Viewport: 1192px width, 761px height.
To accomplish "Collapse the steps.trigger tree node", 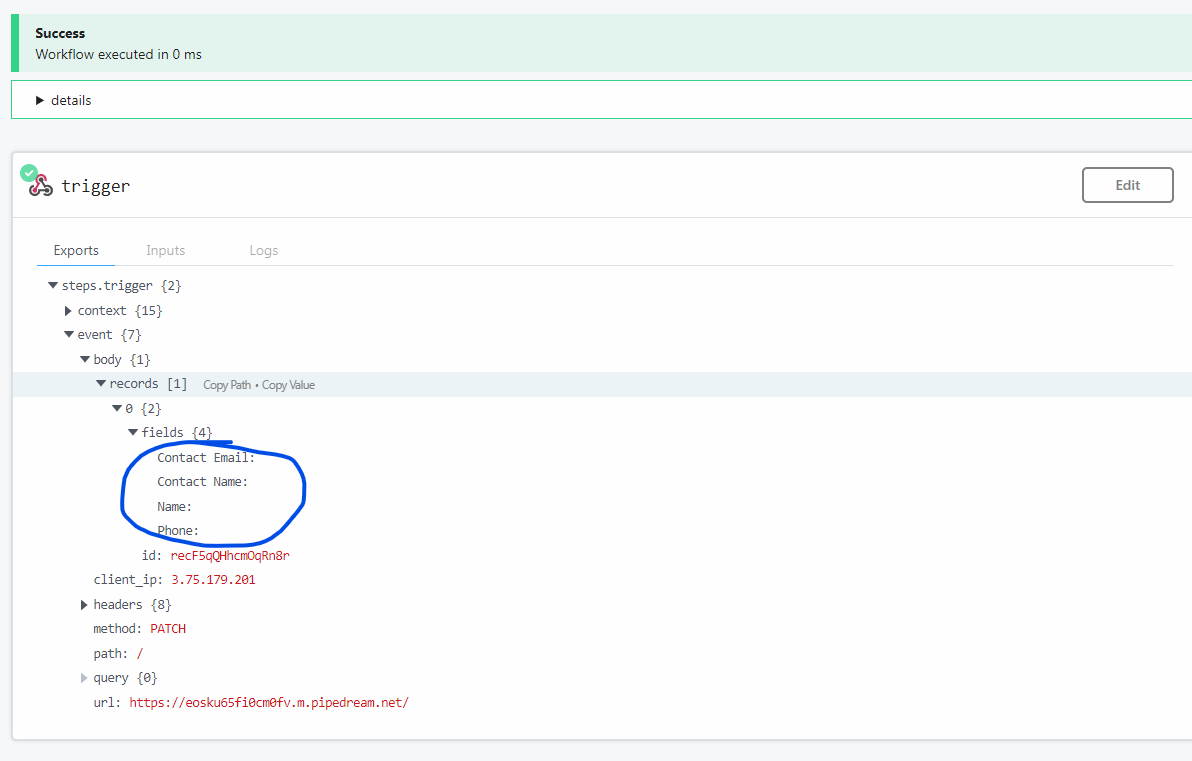I will (52, 286).
